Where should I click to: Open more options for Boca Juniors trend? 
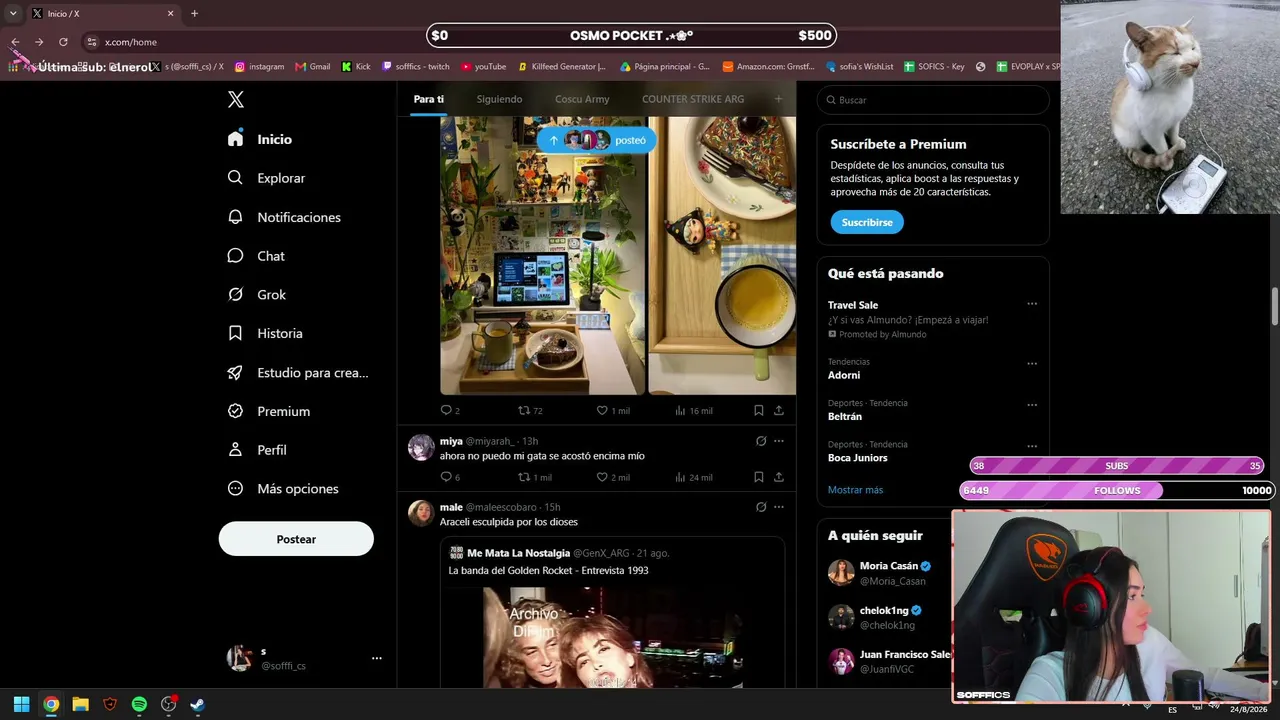[x=1032, y=446]
